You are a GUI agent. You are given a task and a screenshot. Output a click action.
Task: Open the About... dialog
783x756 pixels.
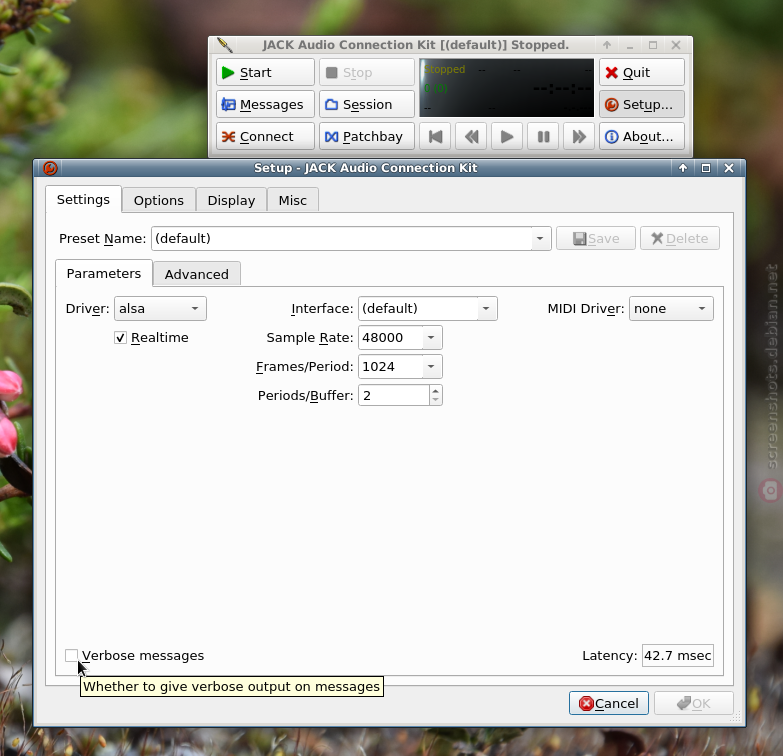click(642, 136)
